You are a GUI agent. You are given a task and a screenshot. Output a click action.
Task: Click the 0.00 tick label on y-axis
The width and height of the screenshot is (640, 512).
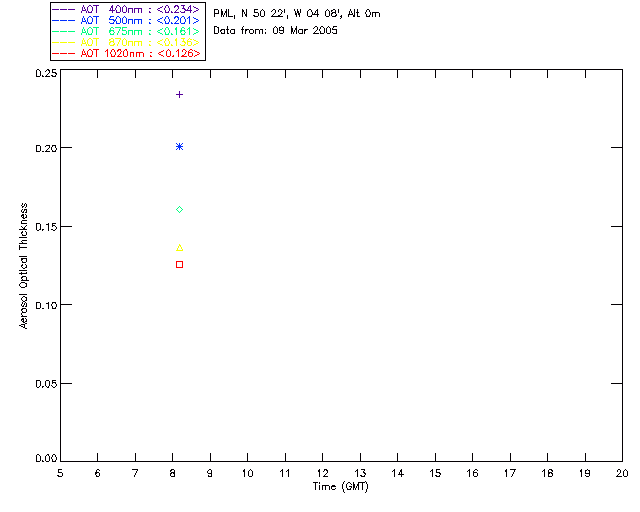(43, 459)
